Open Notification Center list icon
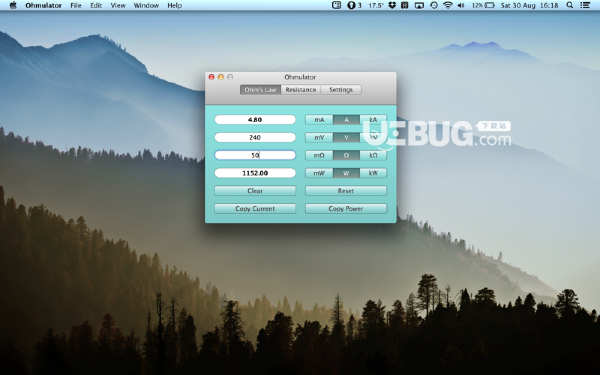Screen dimensions: 600x375 click(585, 5)
